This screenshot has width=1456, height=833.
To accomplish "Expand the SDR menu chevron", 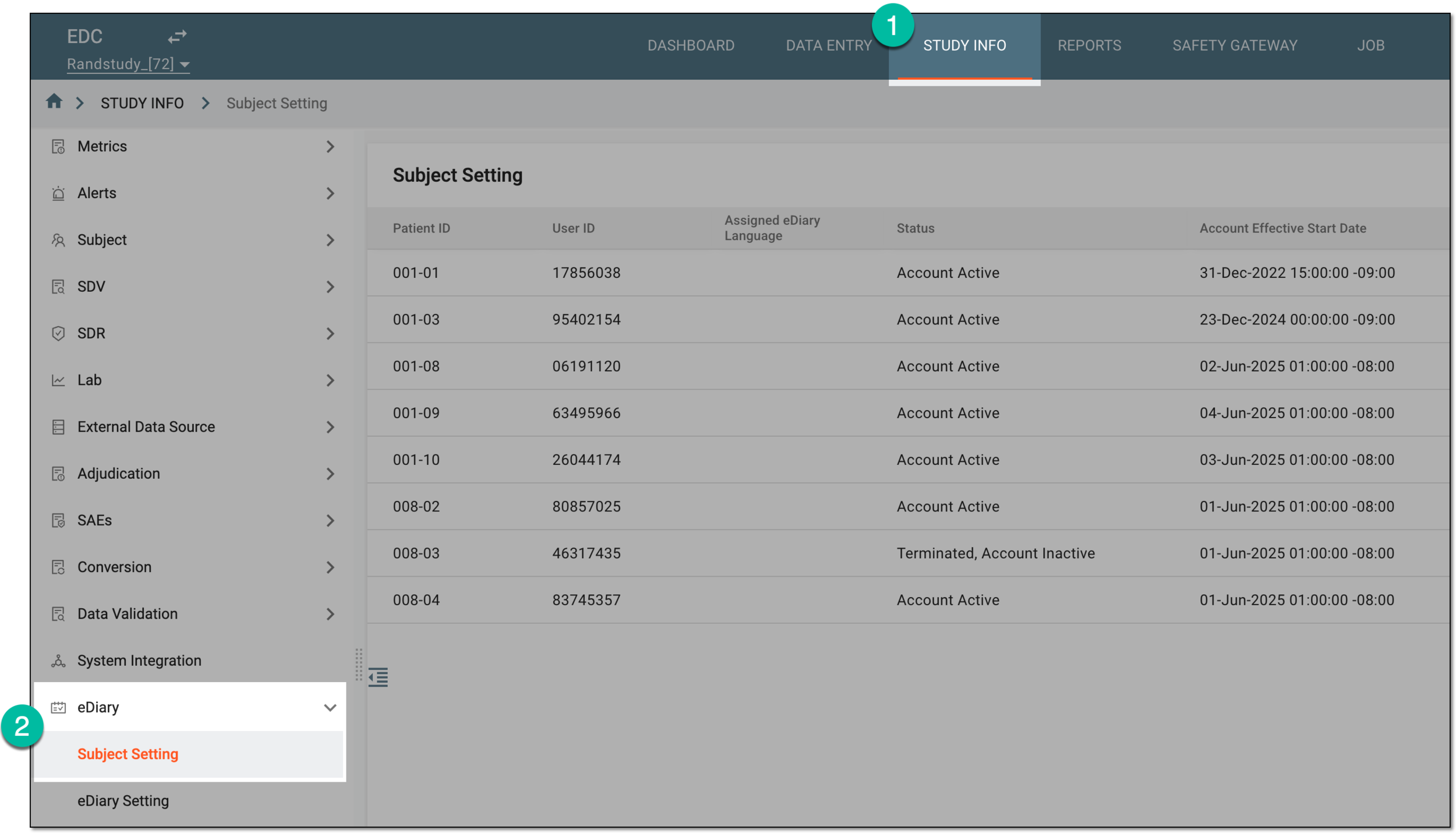I will (x=330, y=333).
